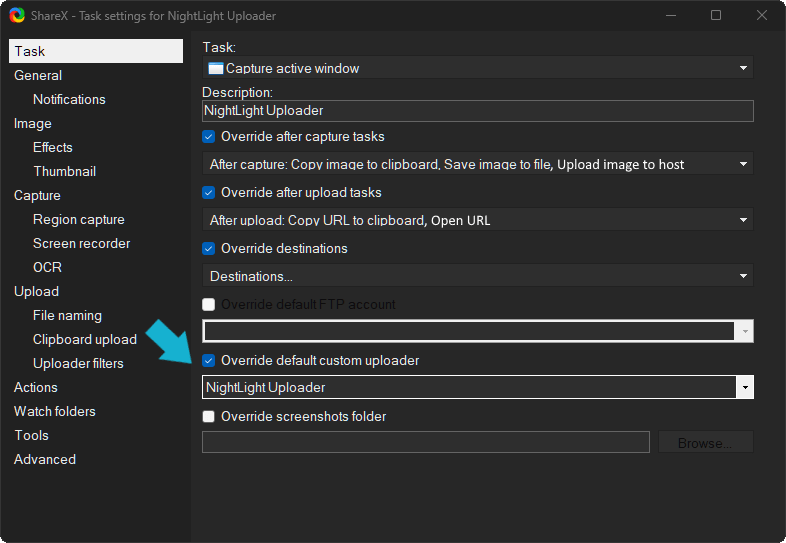The width and height of the screenshot is (786, 543).
Task: Toggle Override after upload tasks checkbox
Action: click(209, 192)
